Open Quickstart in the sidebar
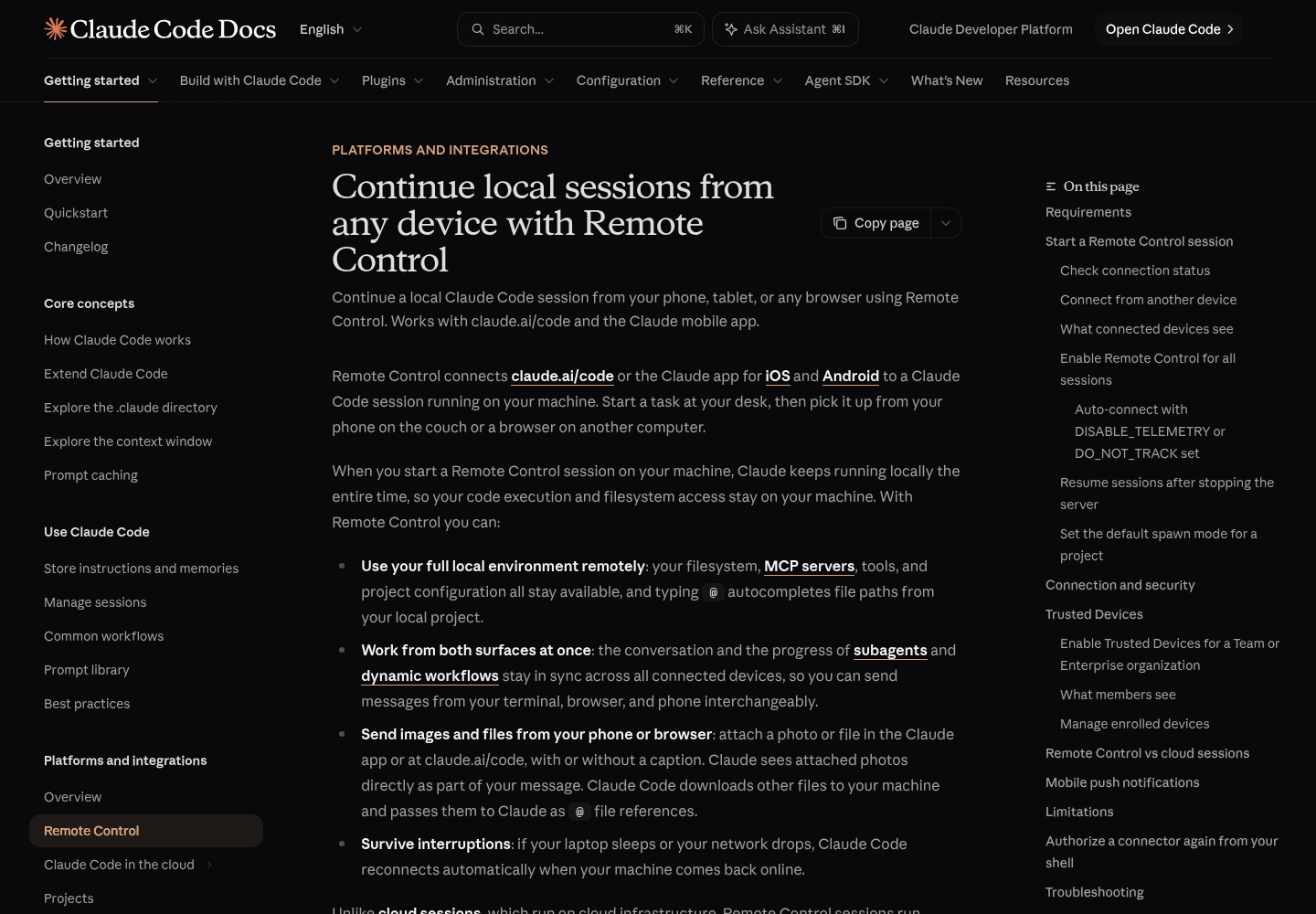Screen dimensions: 1316x914 pos(76,213)
